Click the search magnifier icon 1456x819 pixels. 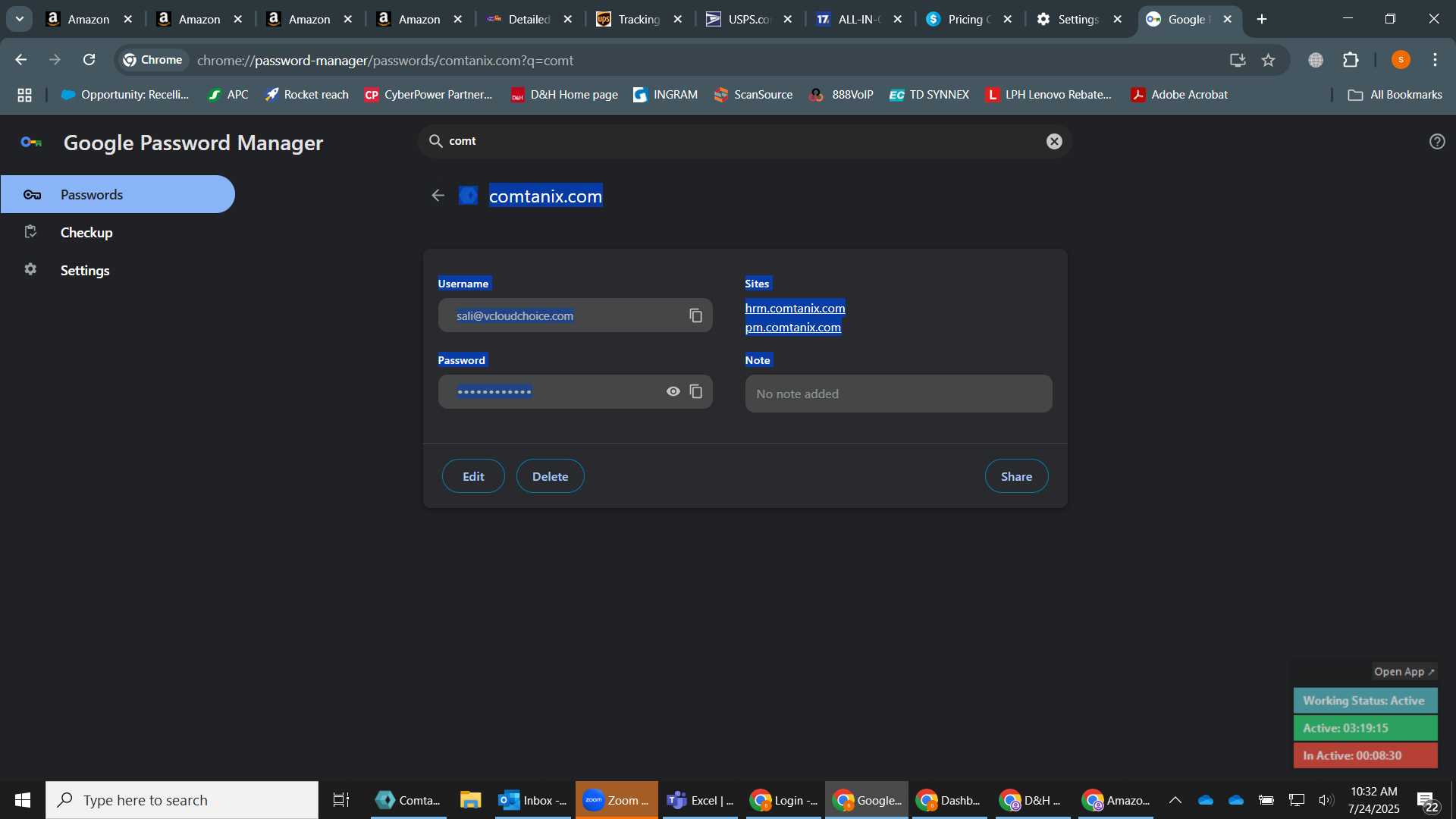pyautogui.click(x=435, y=141)
